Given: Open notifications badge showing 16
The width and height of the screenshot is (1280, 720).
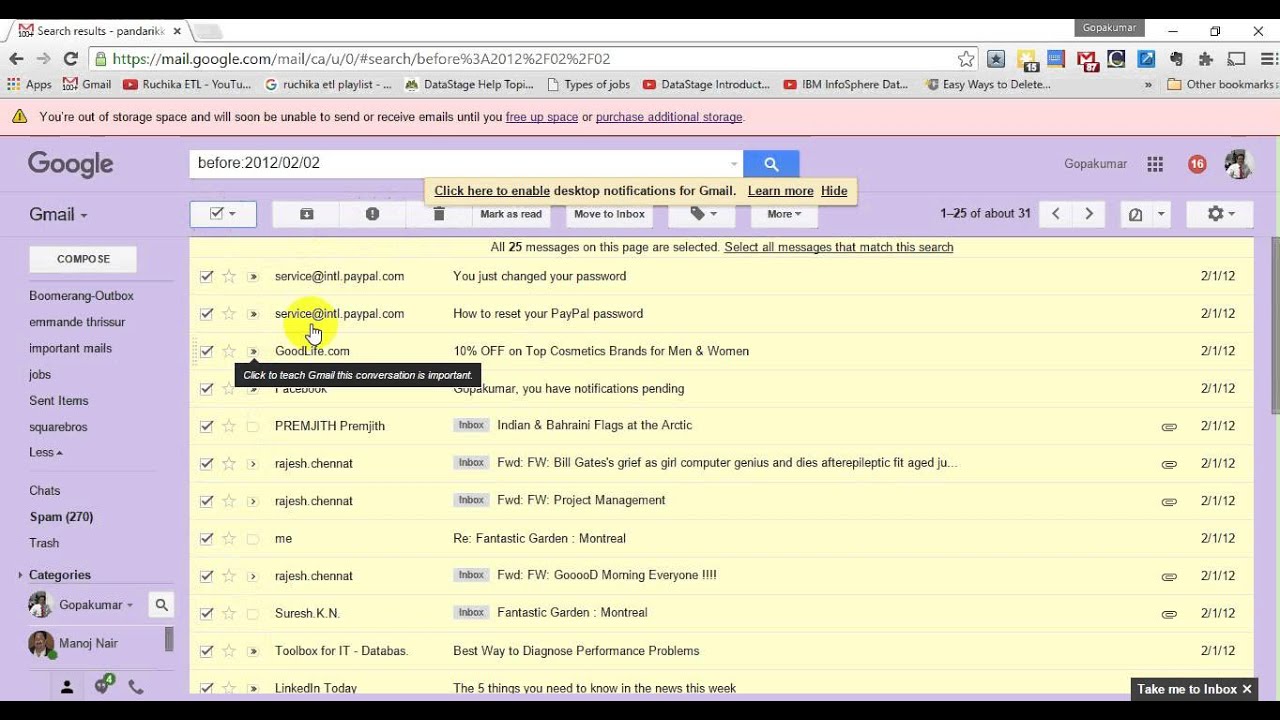Looking at the screenshot, I should (x=1197, y=164).
